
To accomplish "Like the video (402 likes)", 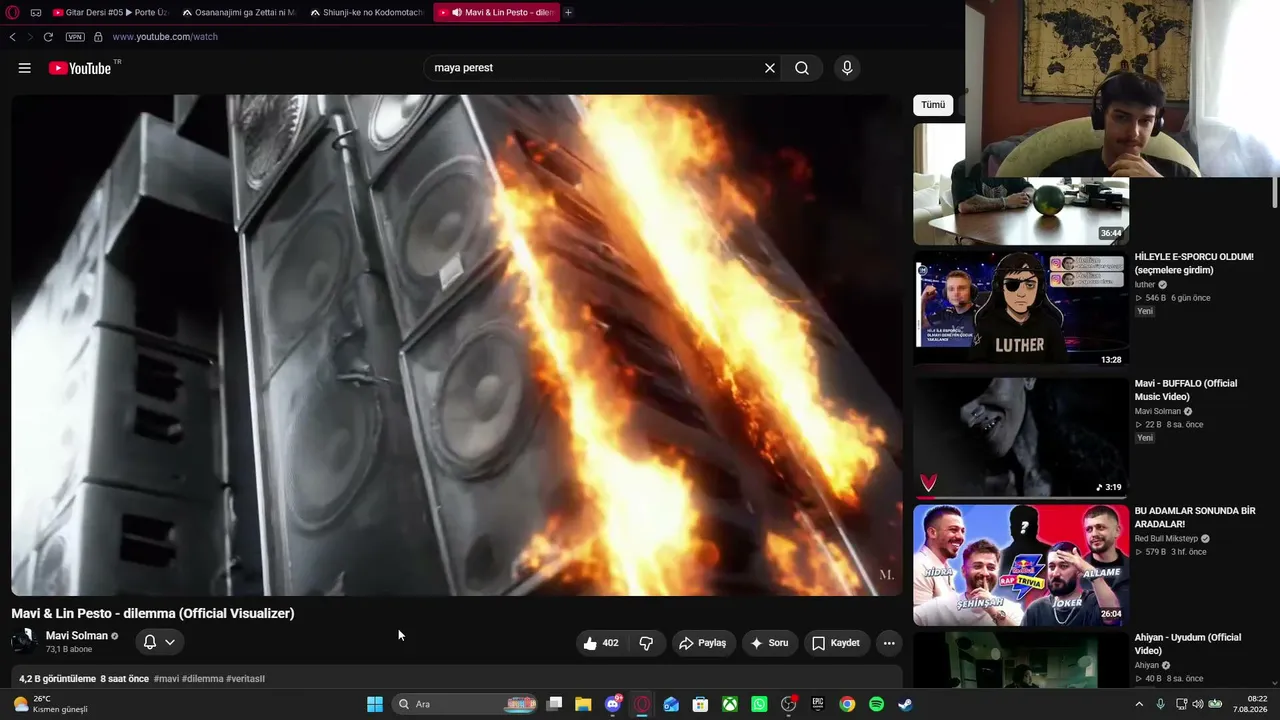I will (601, 643).
